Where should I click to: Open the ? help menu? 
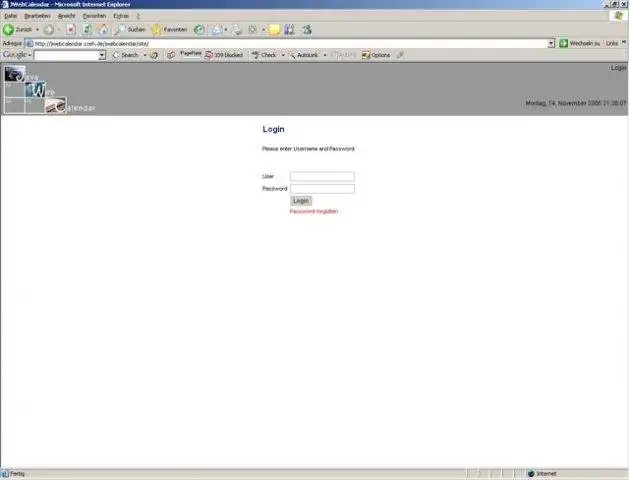138,16
